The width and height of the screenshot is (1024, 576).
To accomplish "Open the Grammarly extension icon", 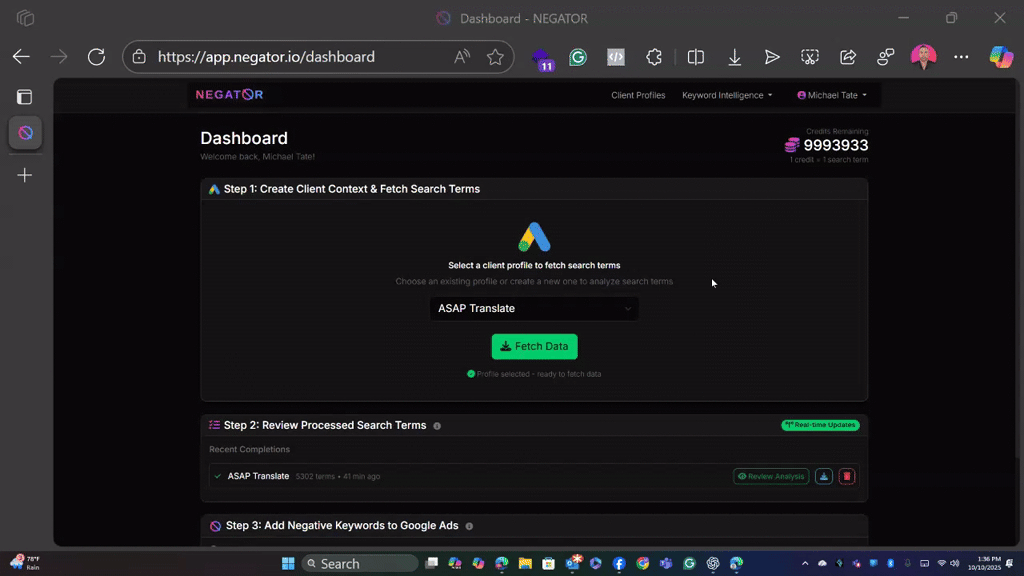I will 578,57.
